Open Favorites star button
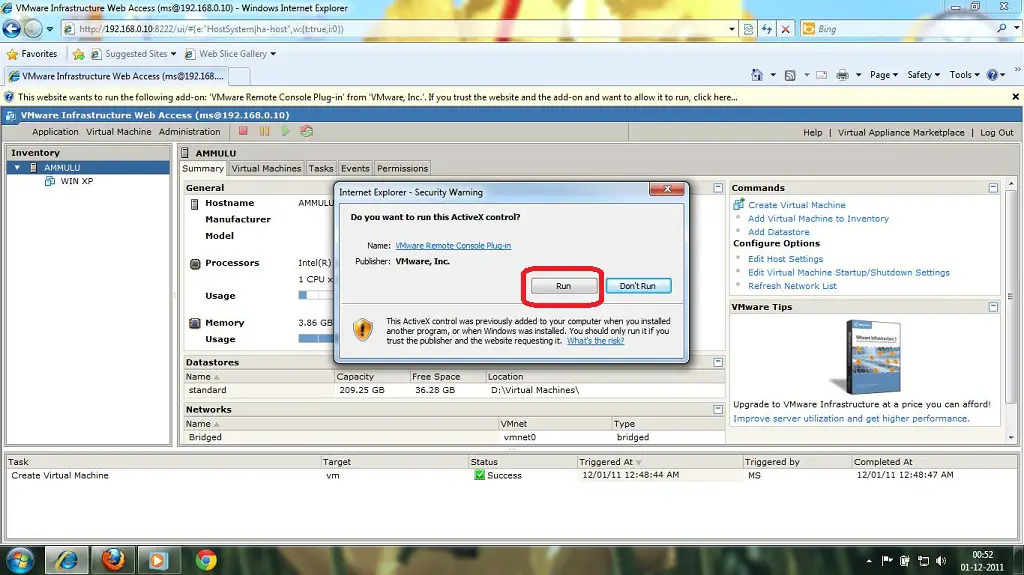The height and width of the screenshot is (575, 1024). [x=31, y=54]
